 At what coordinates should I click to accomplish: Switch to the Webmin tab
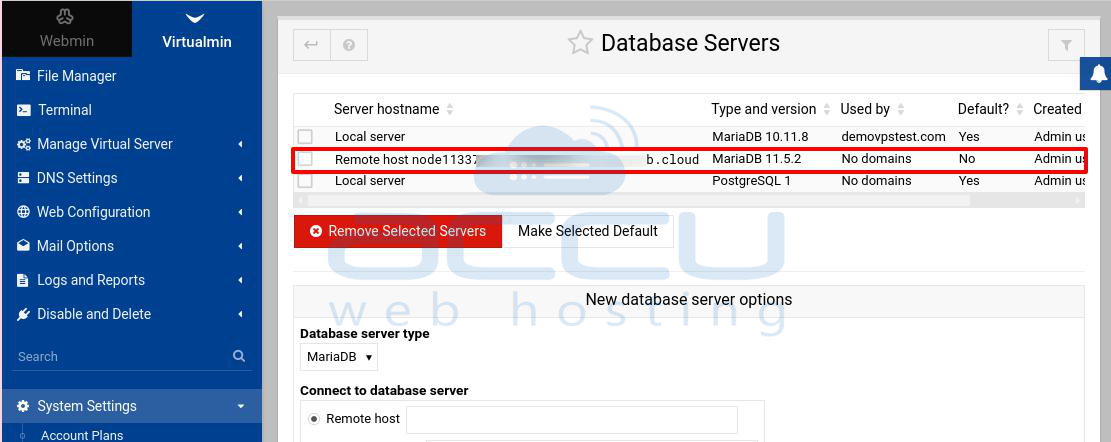(x=67, y=29)
